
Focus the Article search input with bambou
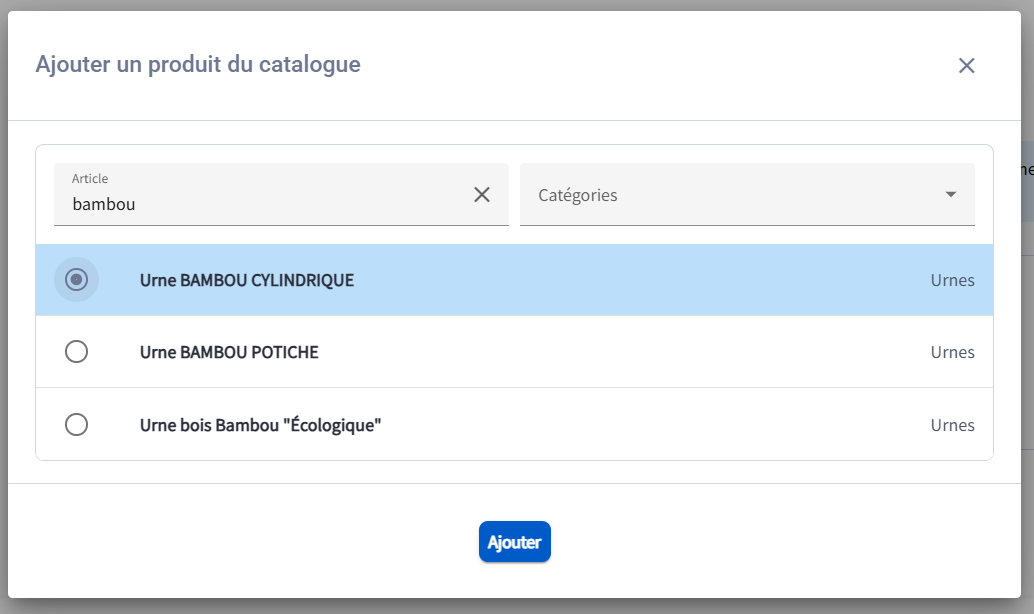pos(260,204)
